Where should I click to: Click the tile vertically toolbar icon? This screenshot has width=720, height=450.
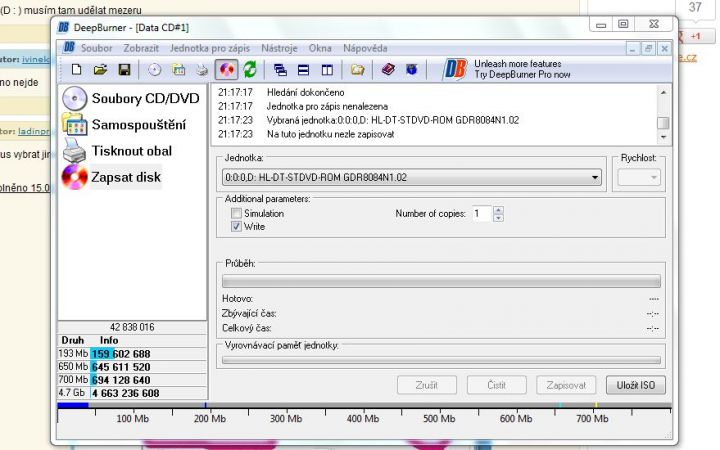[327, 70]
